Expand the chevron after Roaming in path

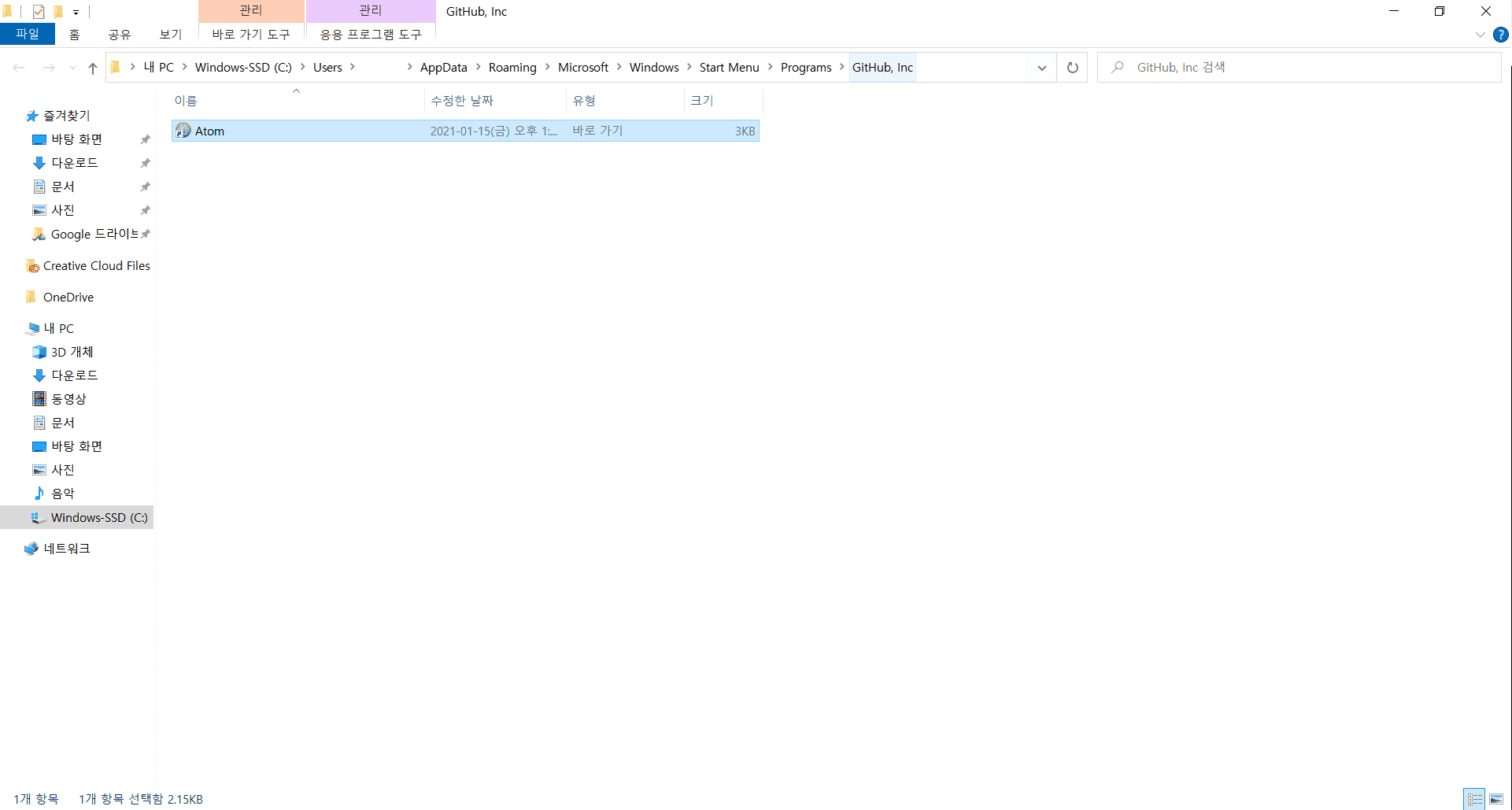click(x=547, y=67)
